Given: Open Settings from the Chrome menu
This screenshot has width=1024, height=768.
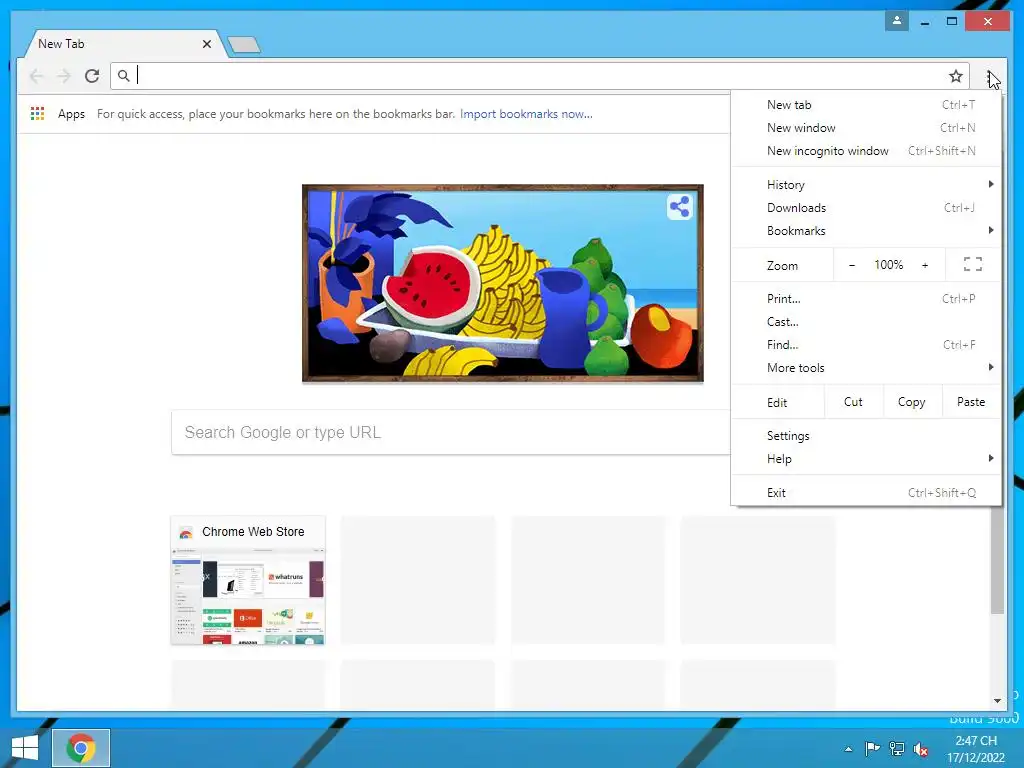Looking at the screenshot, I should (x=866, y=436).
